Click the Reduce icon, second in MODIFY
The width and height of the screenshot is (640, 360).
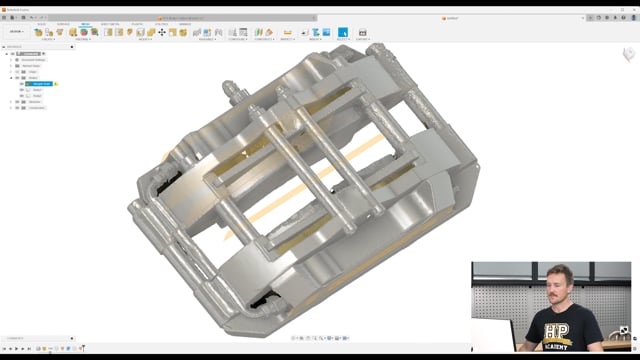coord(119,32)
